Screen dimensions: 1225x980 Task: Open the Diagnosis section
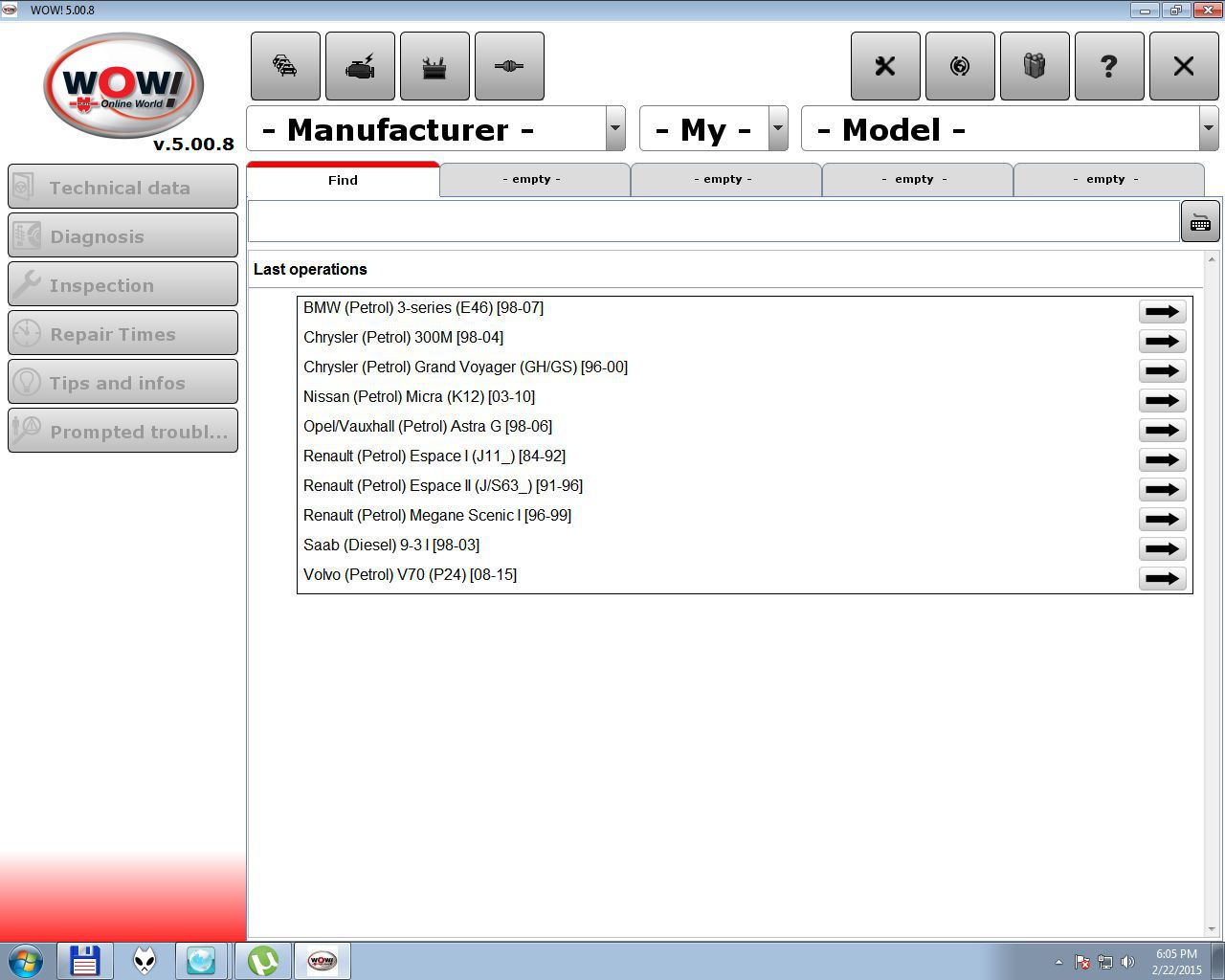[x=122, y=235]
